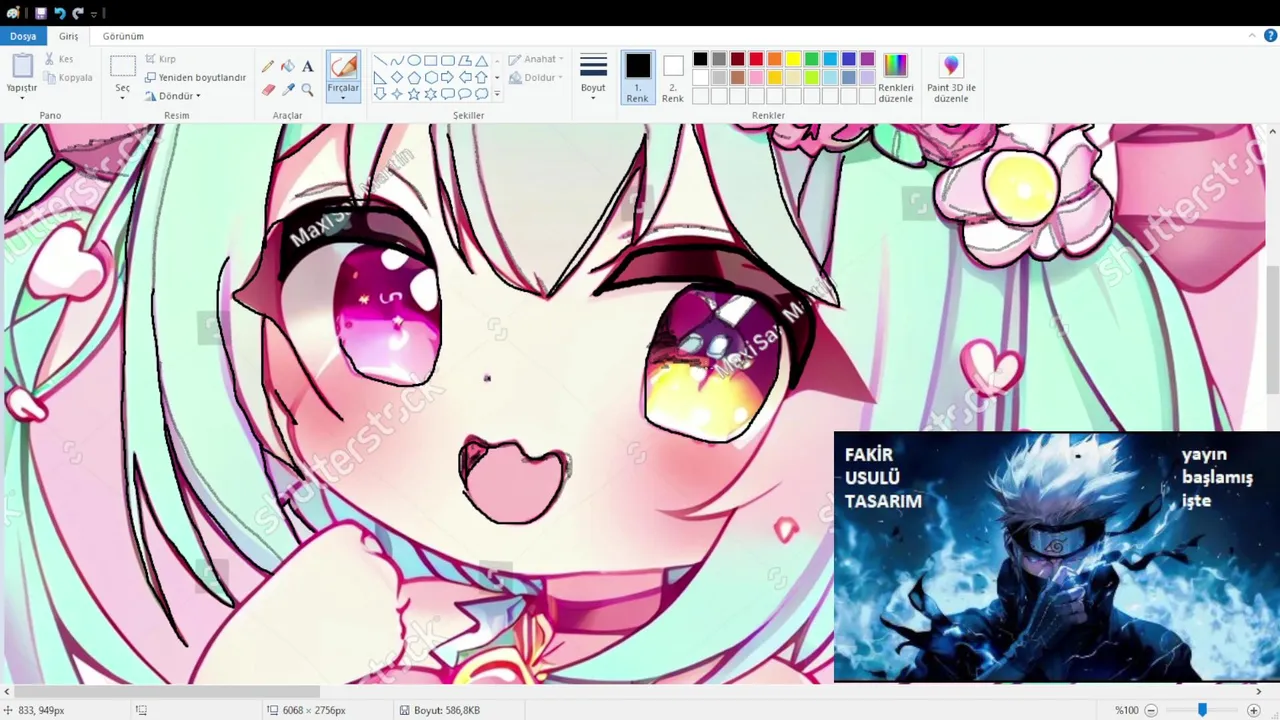Open the Anahat outline dropdown
Image resolution: width=1280 pixels, height=720 pixels.
click(536, 59)
